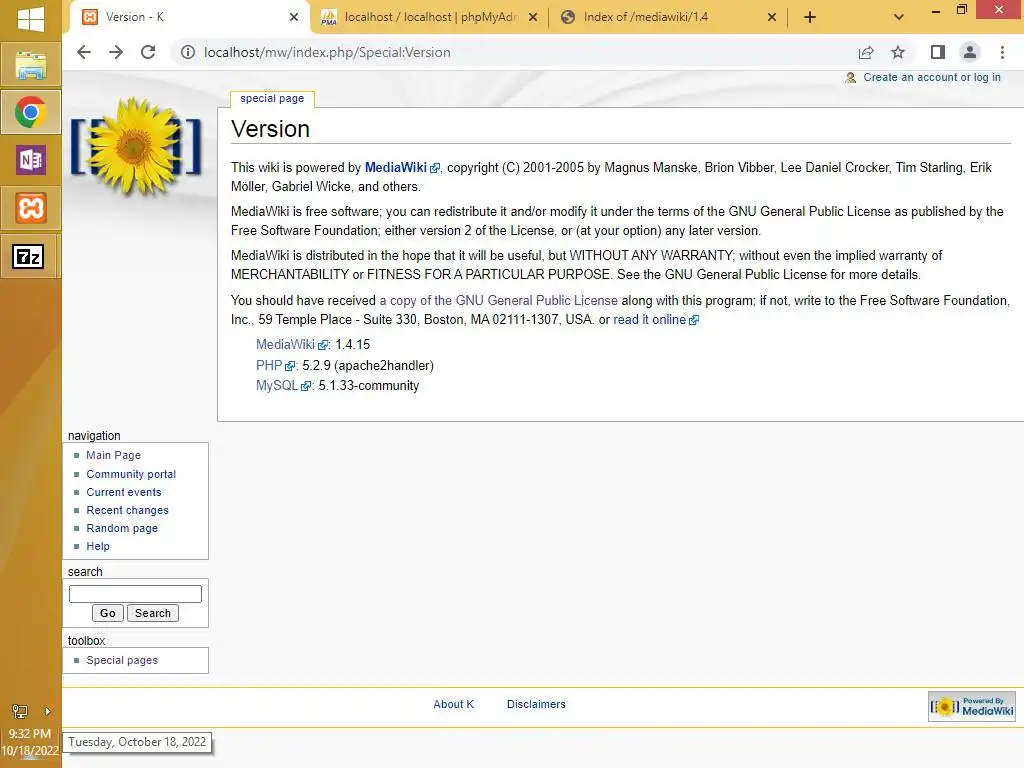
Task: Show hidden tray icons arrow
Action: click(47, 711)
